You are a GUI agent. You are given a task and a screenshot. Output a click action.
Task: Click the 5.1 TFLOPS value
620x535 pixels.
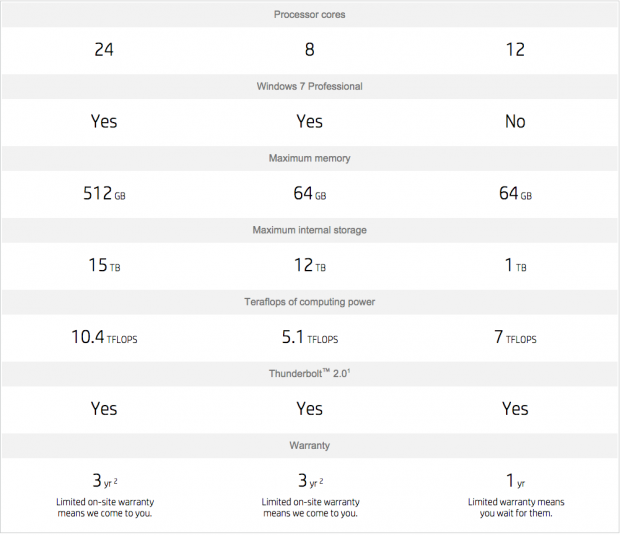pos(310,338)
